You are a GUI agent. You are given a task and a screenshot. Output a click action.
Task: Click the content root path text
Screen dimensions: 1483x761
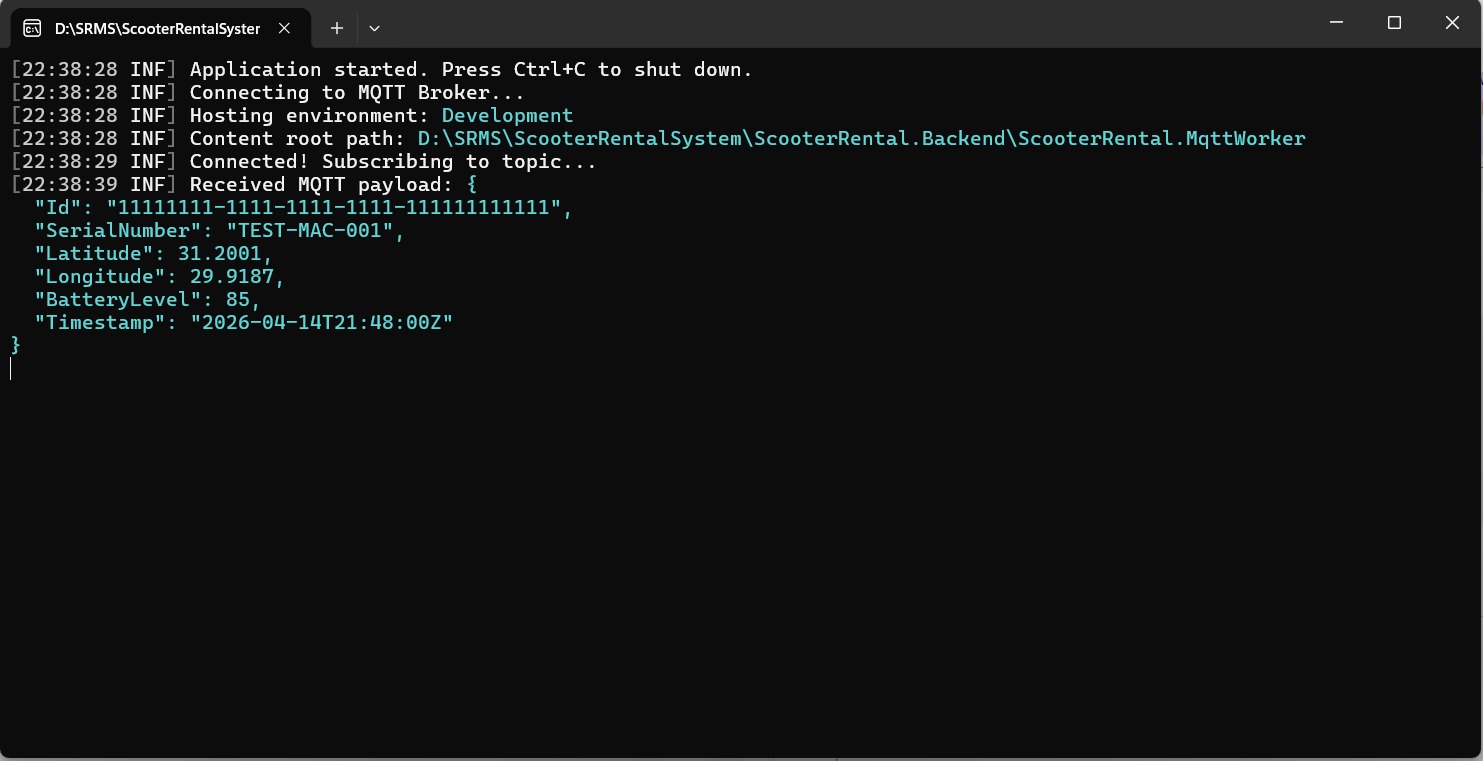pos(861,138)
